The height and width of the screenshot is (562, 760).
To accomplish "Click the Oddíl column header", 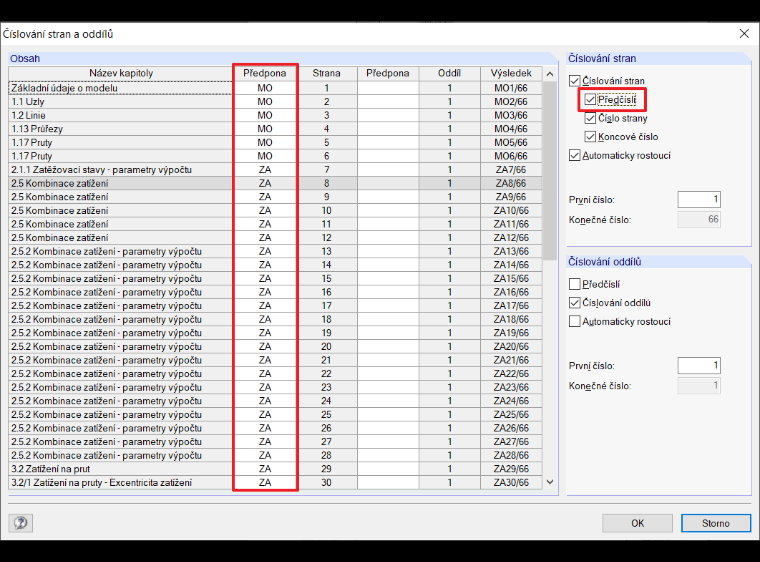I will tap(449, 73).
